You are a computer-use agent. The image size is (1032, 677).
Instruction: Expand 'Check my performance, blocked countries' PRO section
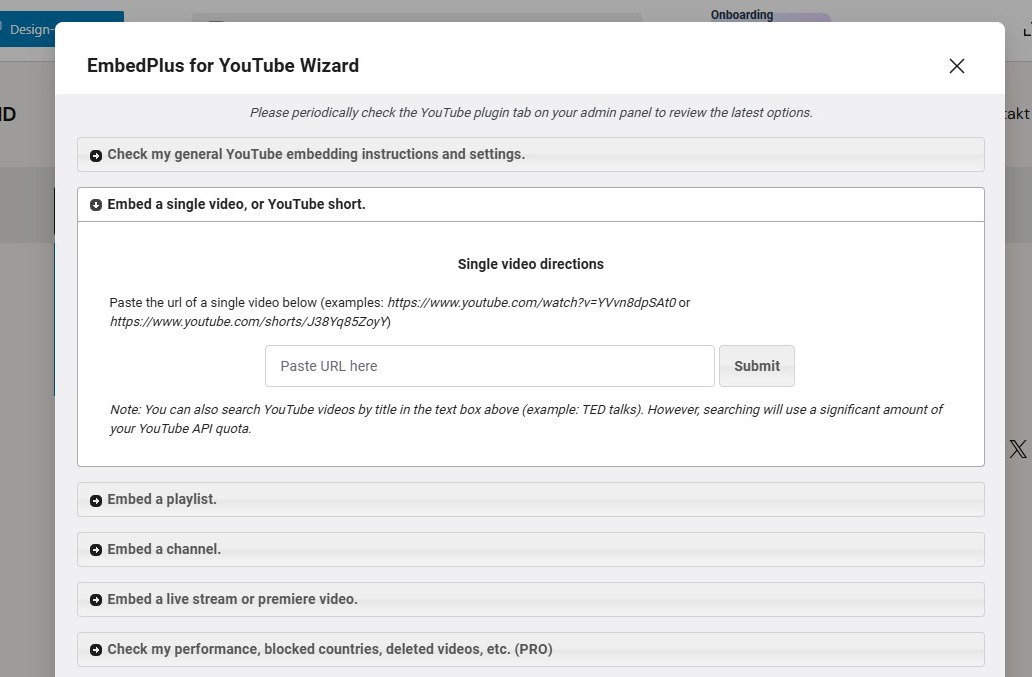[530, 649]
